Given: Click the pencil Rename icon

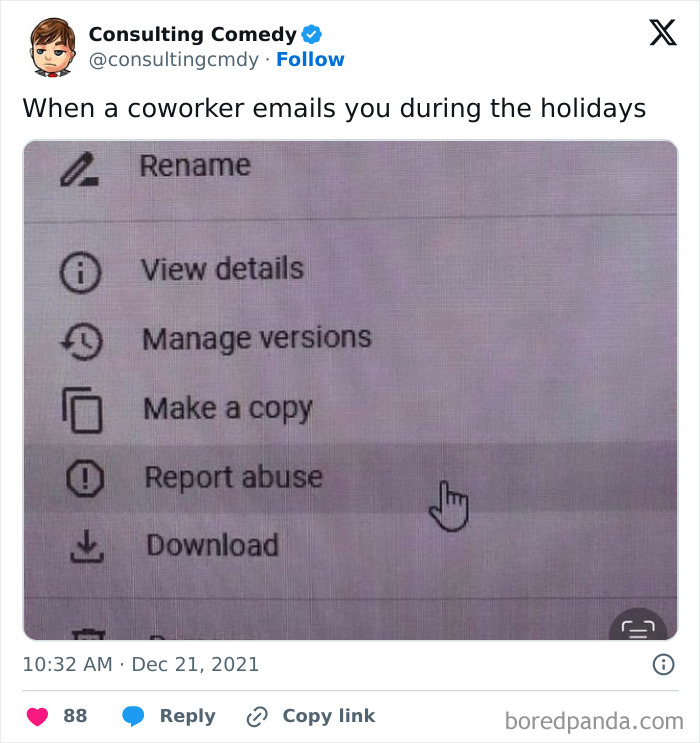Looking at the screenshot, I should (78, 169).
